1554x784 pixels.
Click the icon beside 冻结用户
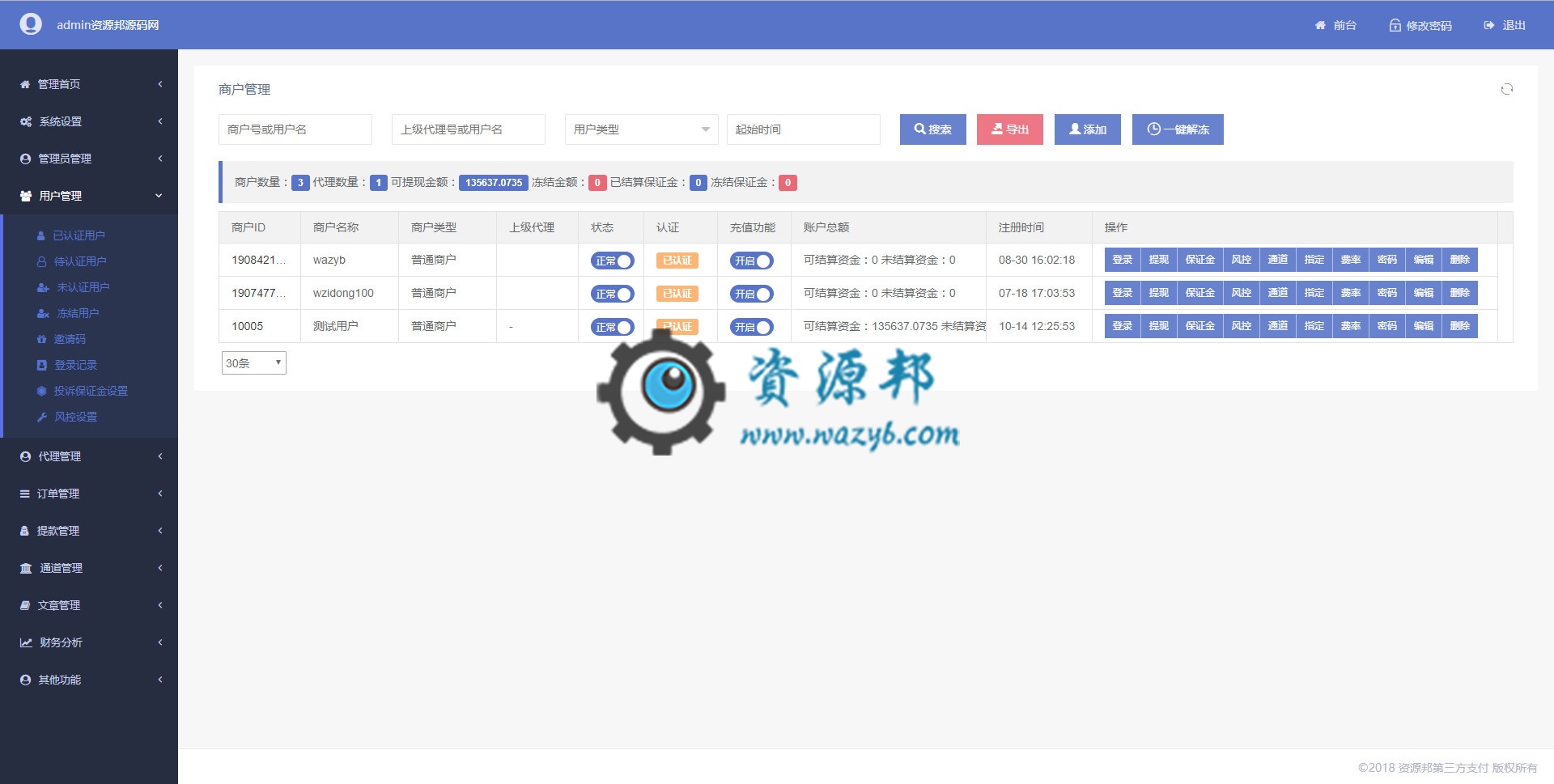coord(43,313)
